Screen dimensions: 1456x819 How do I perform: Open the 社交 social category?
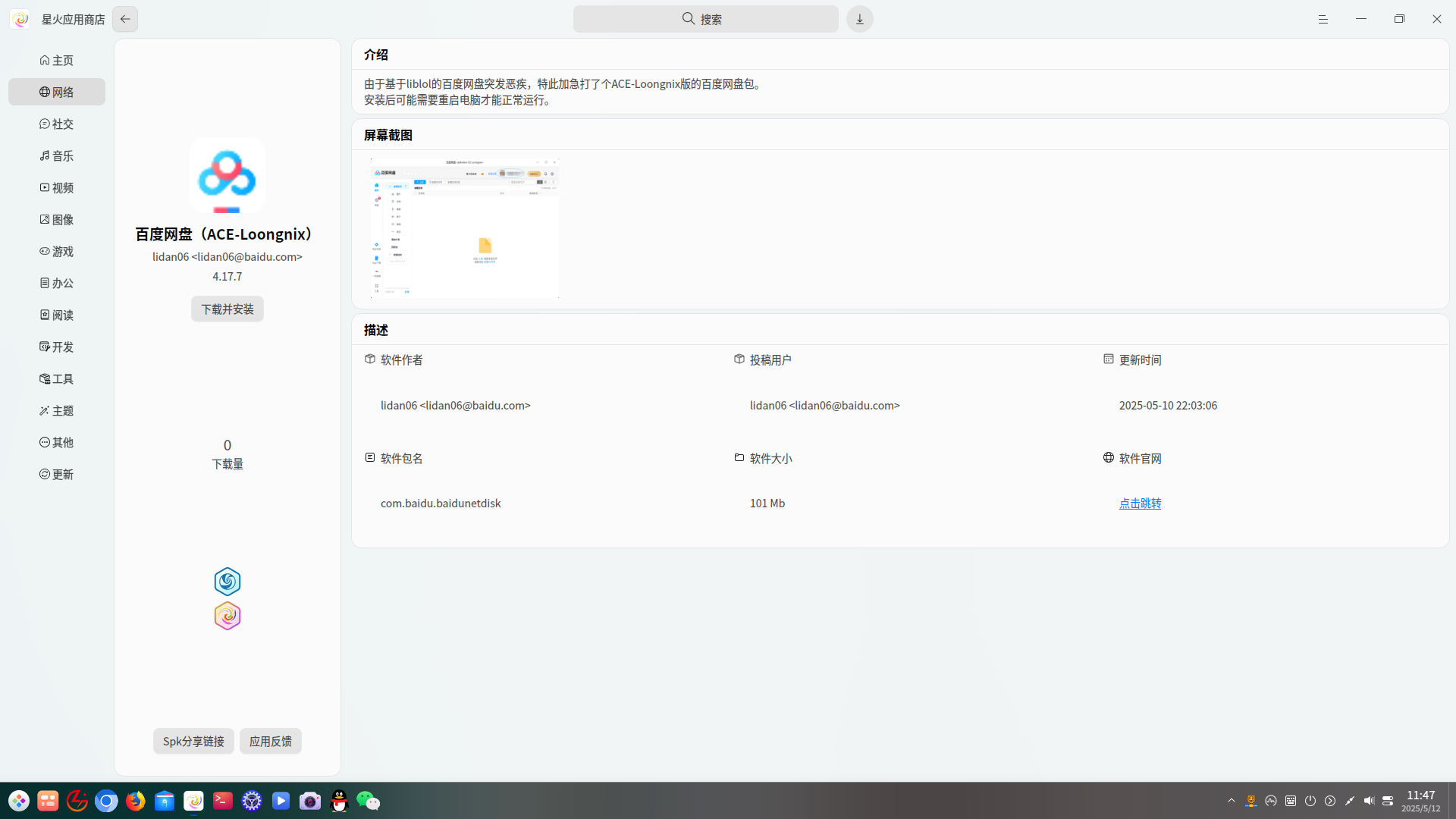(57, 124)
